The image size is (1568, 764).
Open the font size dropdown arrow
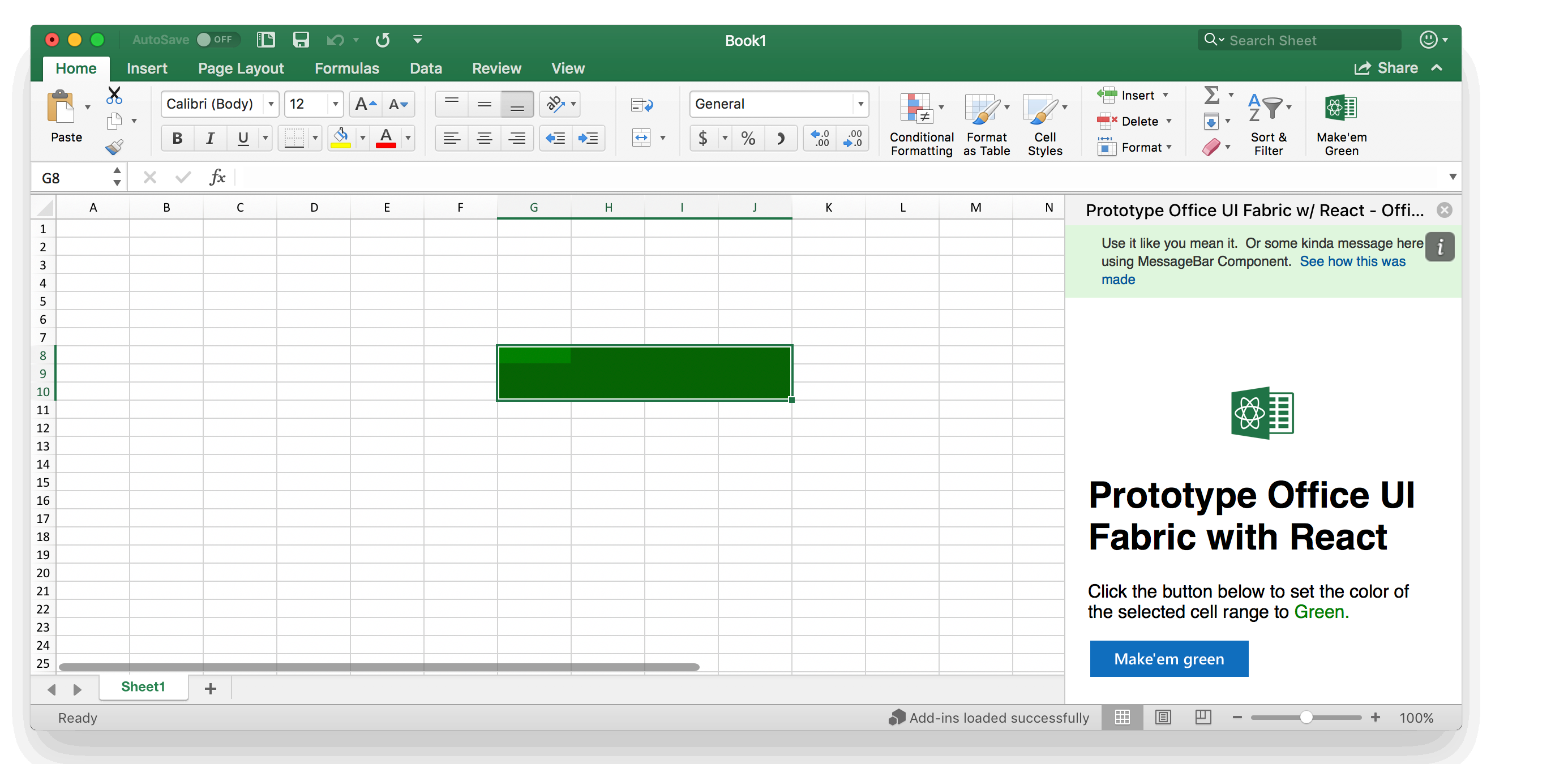tap(335, 104)
